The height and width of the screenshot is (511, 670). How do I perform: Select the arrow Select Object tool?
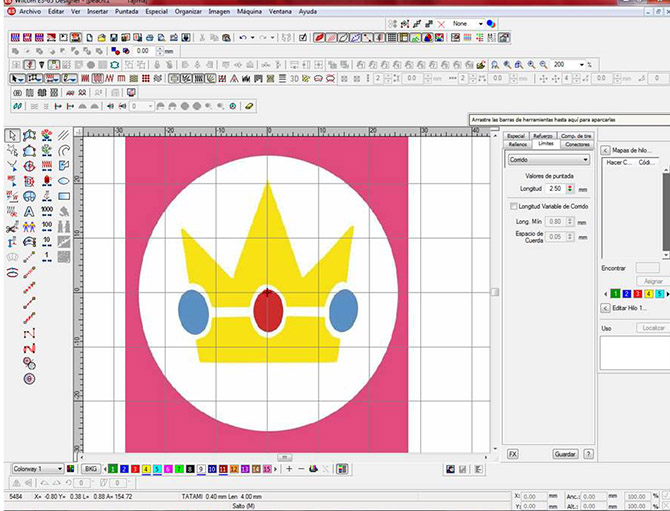(12, 135)
